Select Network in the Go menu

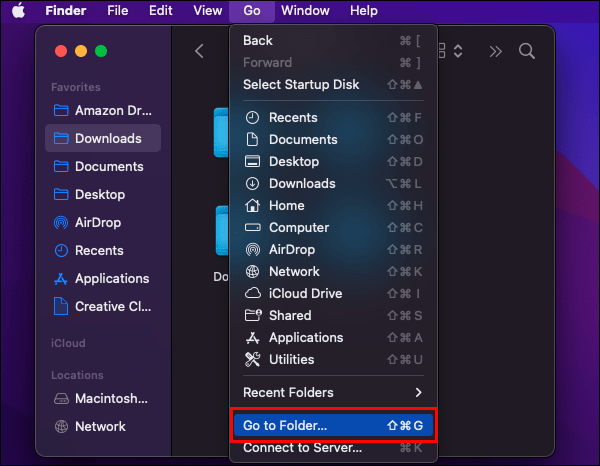point(294,272)
